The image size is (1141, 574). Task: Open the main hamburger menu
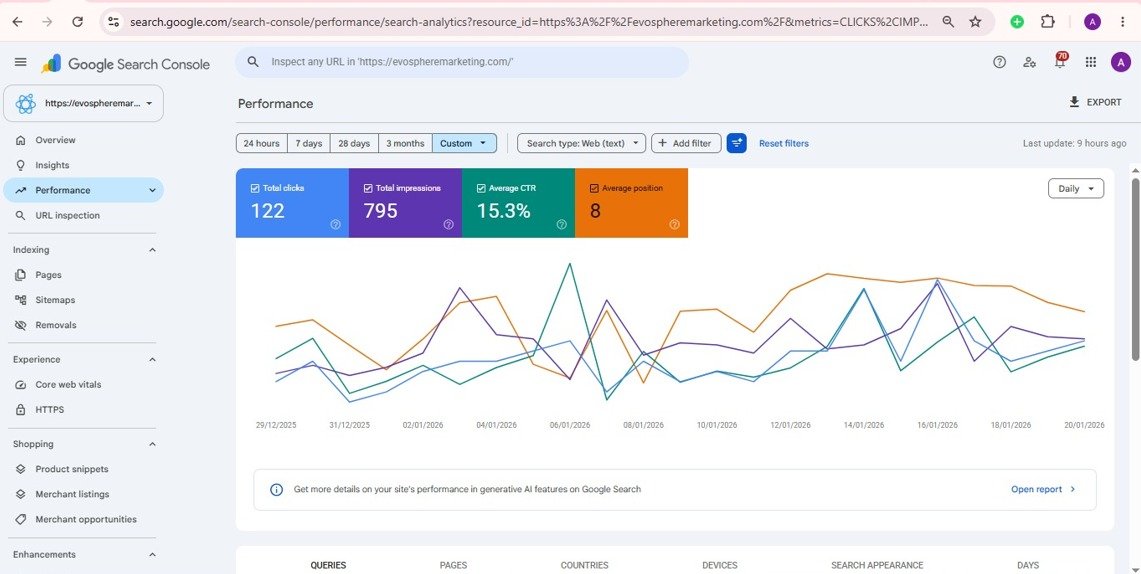20,63
